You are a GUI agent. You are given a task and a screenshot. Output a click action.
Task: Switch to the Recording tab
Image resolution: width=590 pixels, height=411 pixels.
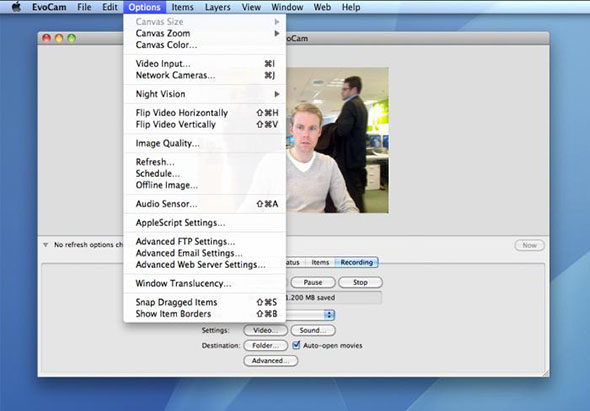[x=356, y=262]
